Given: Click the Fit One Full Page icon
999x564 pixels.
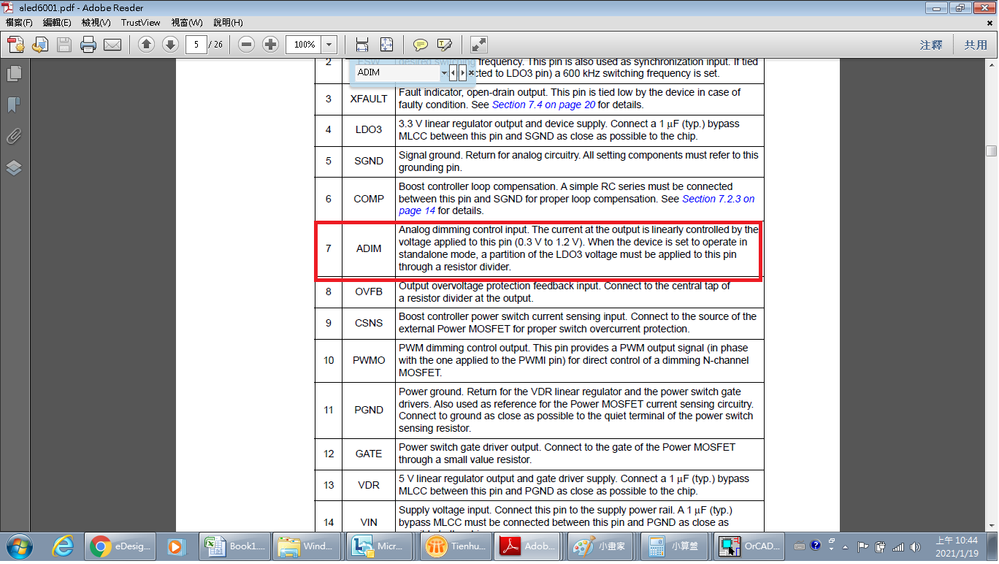Looking at the screenshot, I should 387,45.
